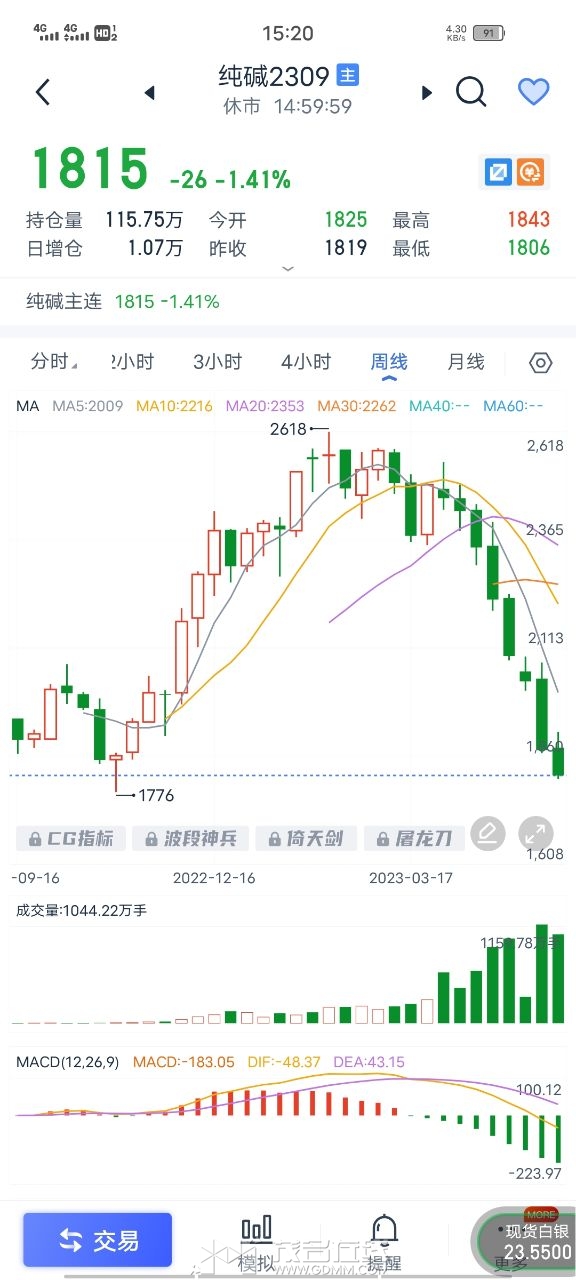Unlock the 屠龙刀 locked indicator
The image size is (576, 1280).
point(415,838)
